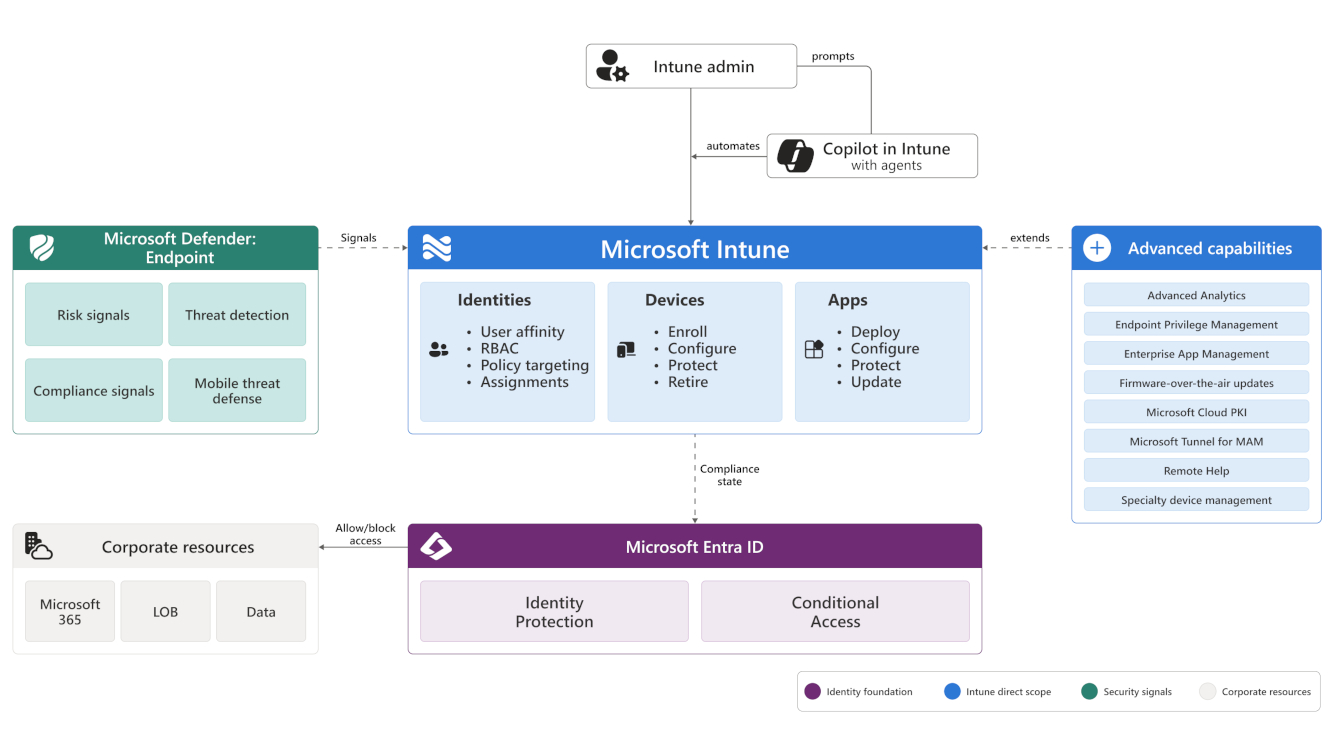Click the 'Security signals' legend text
The width and height of the screenshot is (1333, 750).
pos(1137,691)
